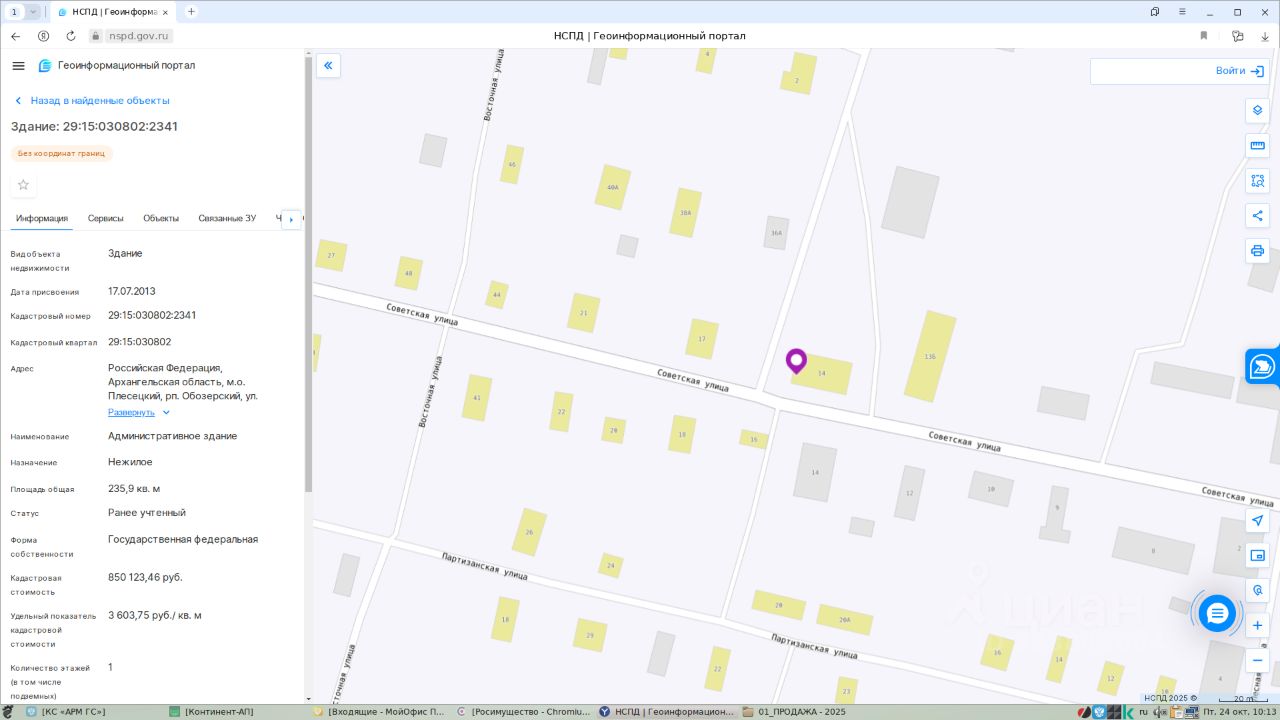Screen dimensions: 1280x720
Task: Center the map on my location
Action: point(1257,520)
